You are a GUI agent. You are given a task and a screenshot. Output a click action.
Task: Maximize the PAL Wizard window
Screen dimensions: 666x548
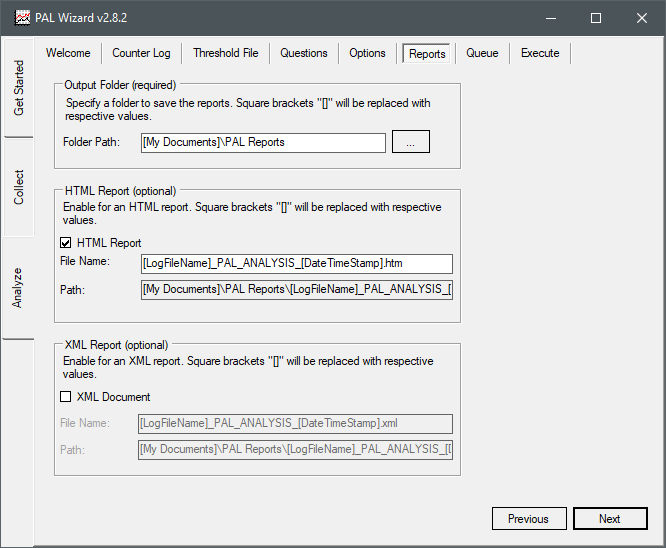(x=596, y=18)
